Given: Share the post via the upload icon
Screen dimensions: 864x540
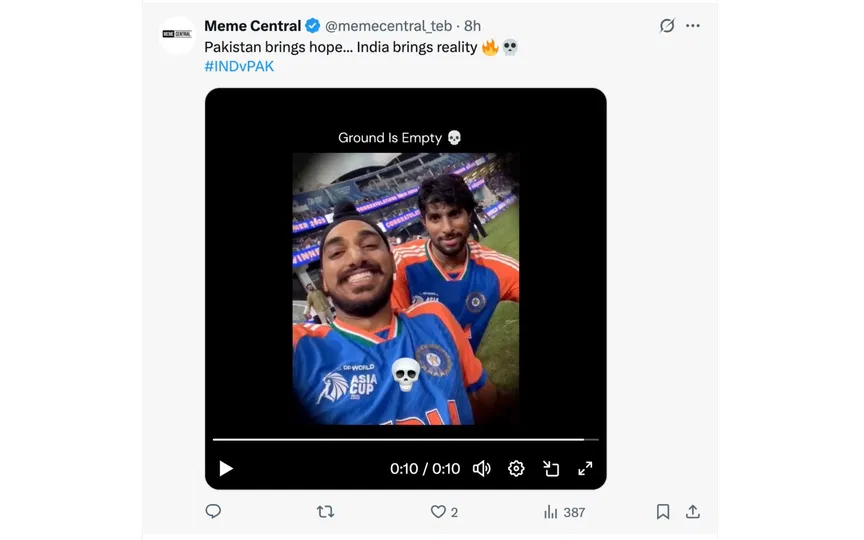Looking at the screenshot, I should point(692,511).
